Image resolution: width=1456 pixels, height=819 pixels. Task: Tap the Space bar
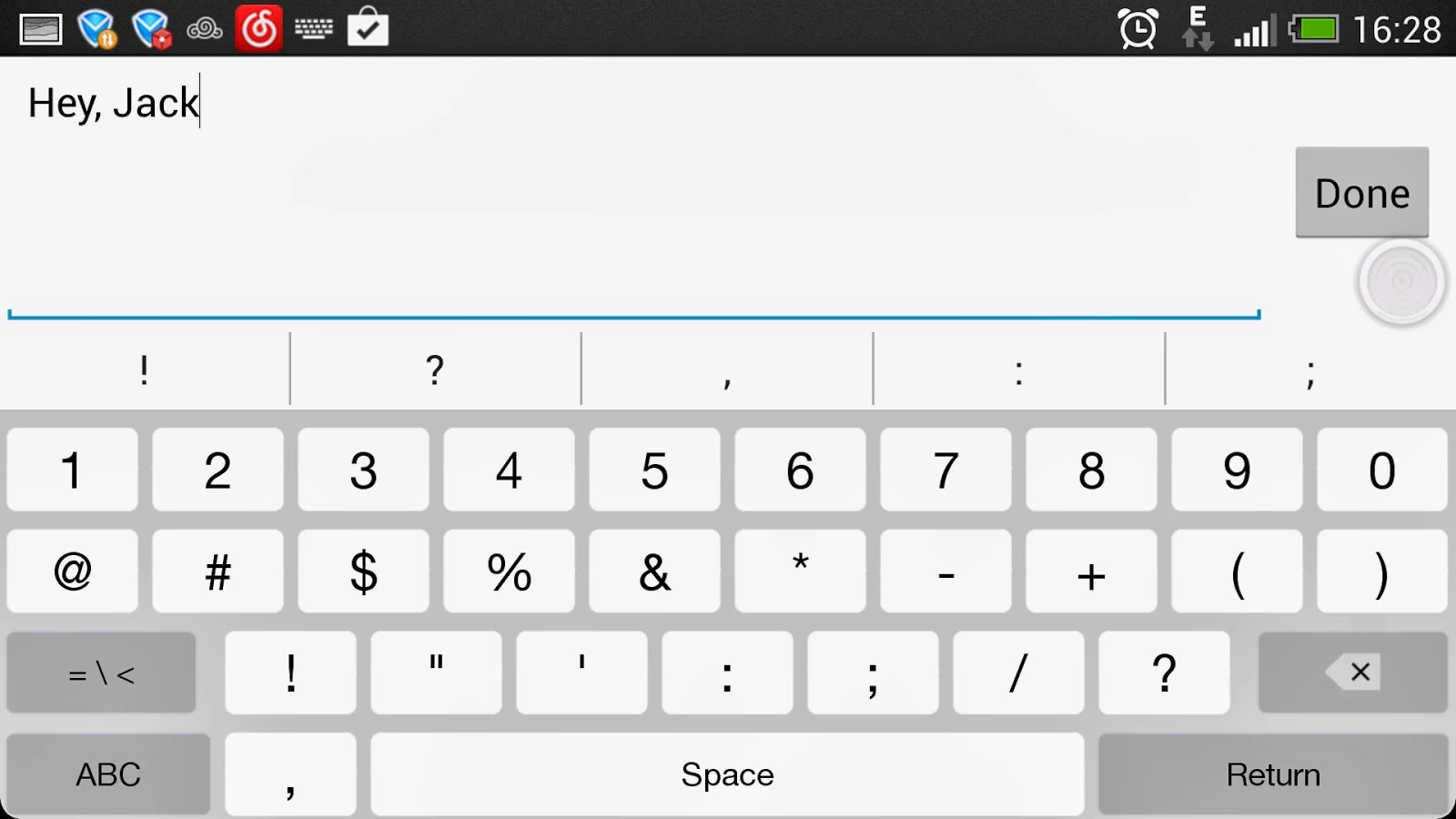pyautogui.click(x=727, y=774)
